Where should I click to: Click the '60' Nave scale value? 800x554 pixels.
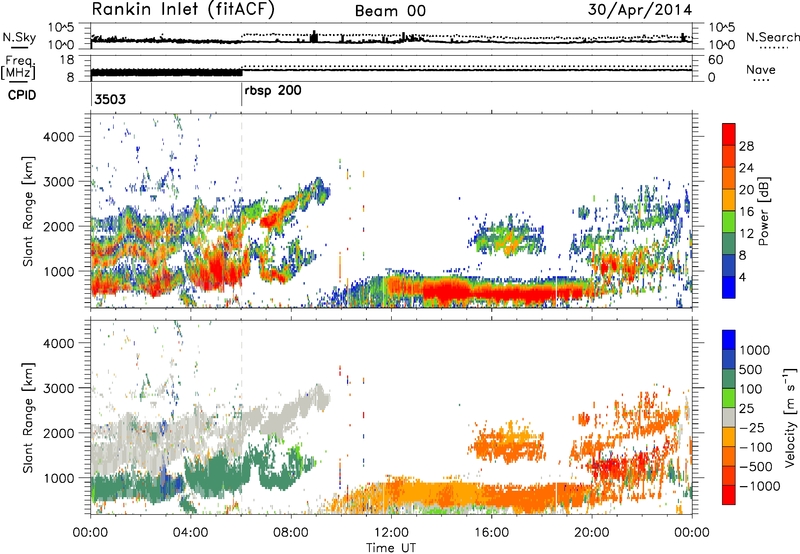[716, 60]
